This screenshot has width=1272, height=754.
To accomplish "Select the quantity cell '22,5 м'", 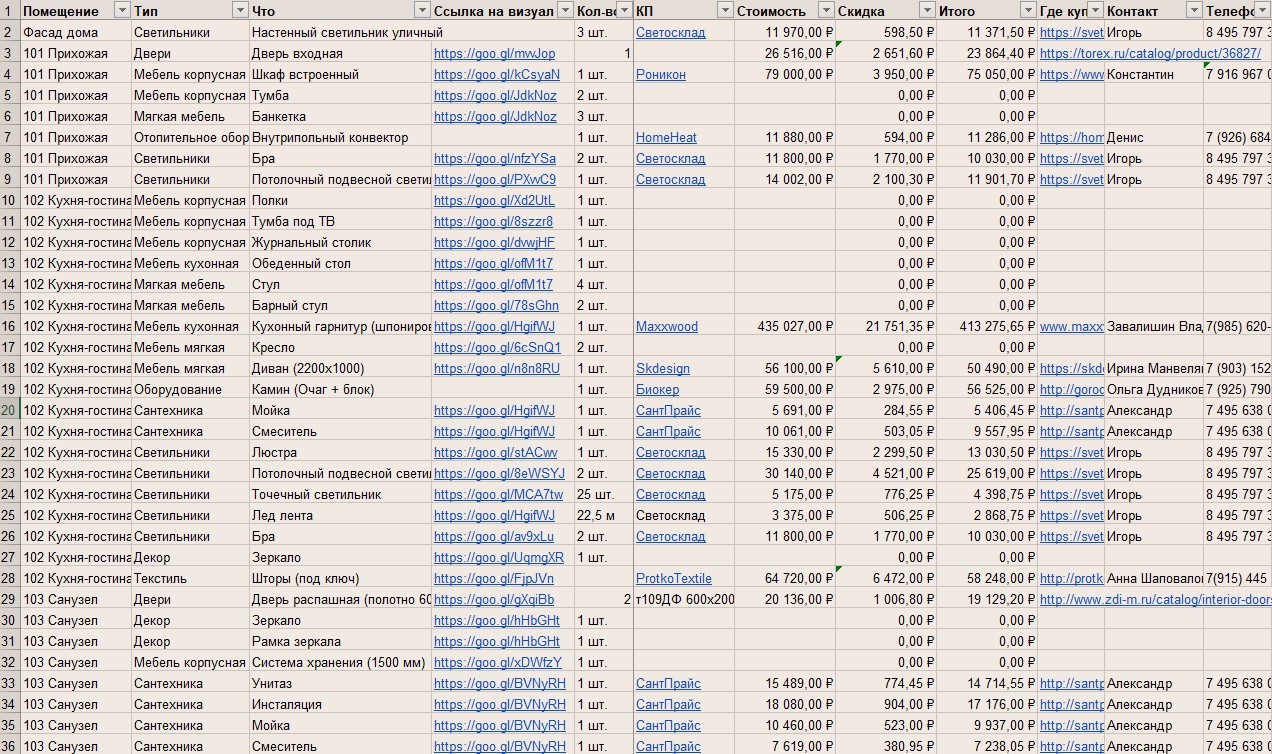I will click(603, 515).
